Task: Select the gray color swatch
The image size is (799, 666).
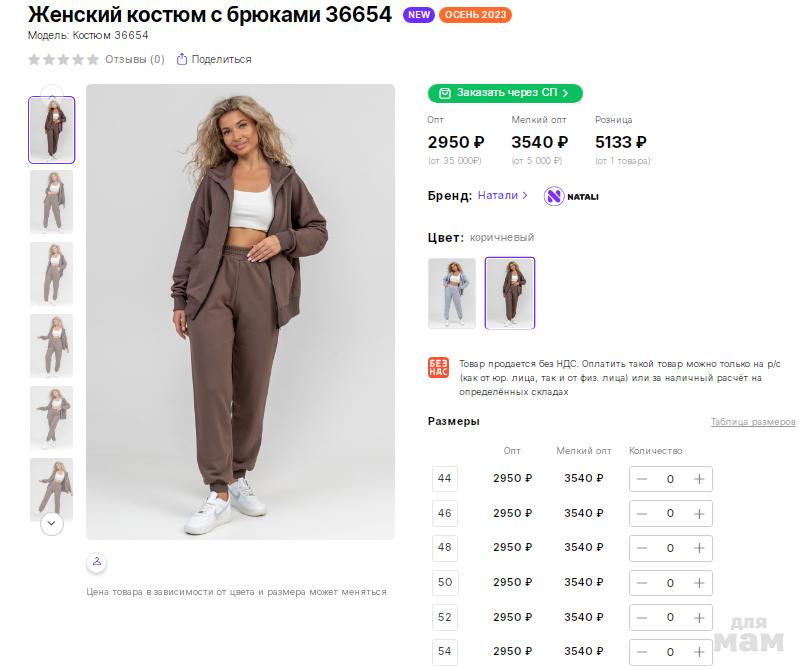Action: pos(452,293)
